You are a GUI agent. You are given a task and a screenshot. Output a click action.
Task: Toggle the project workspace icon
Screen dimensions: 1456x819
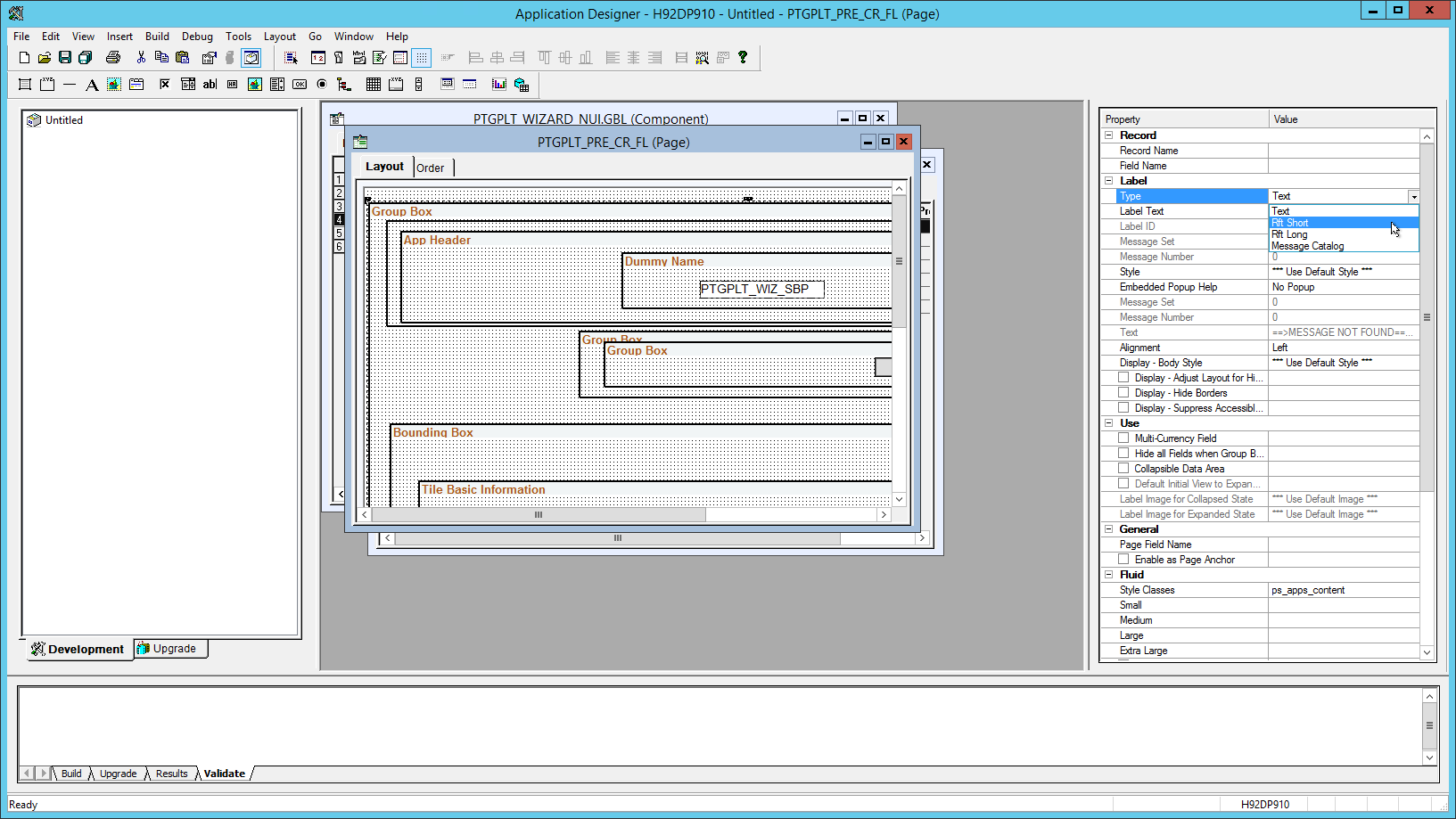click(251, 58)
